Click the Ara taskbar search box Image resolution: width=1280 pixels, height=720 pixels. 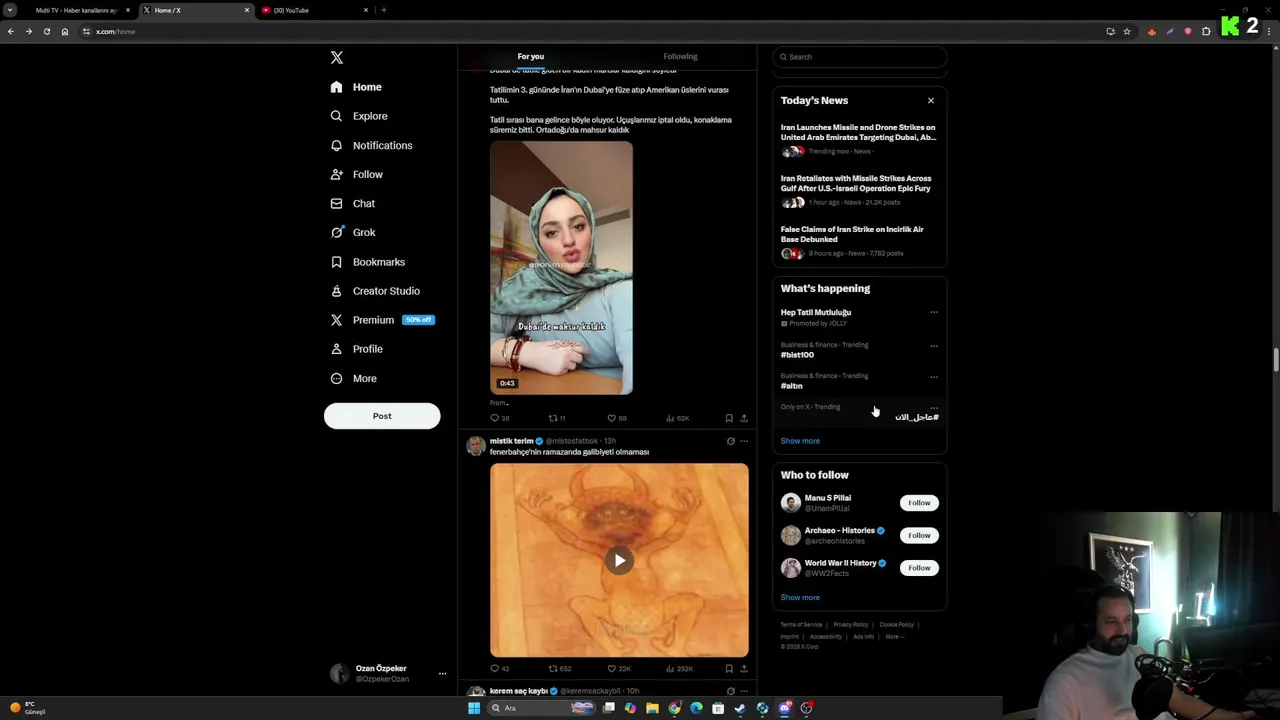(541, 708)
